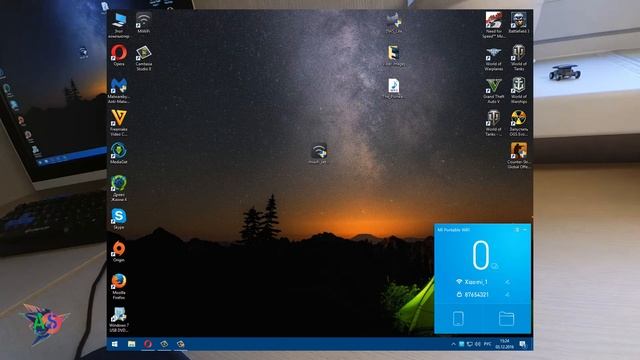Open the Malwarebytes Anti-Malware shortcut
This screenshot has width=640, height=360.
[x=119, y=90]
